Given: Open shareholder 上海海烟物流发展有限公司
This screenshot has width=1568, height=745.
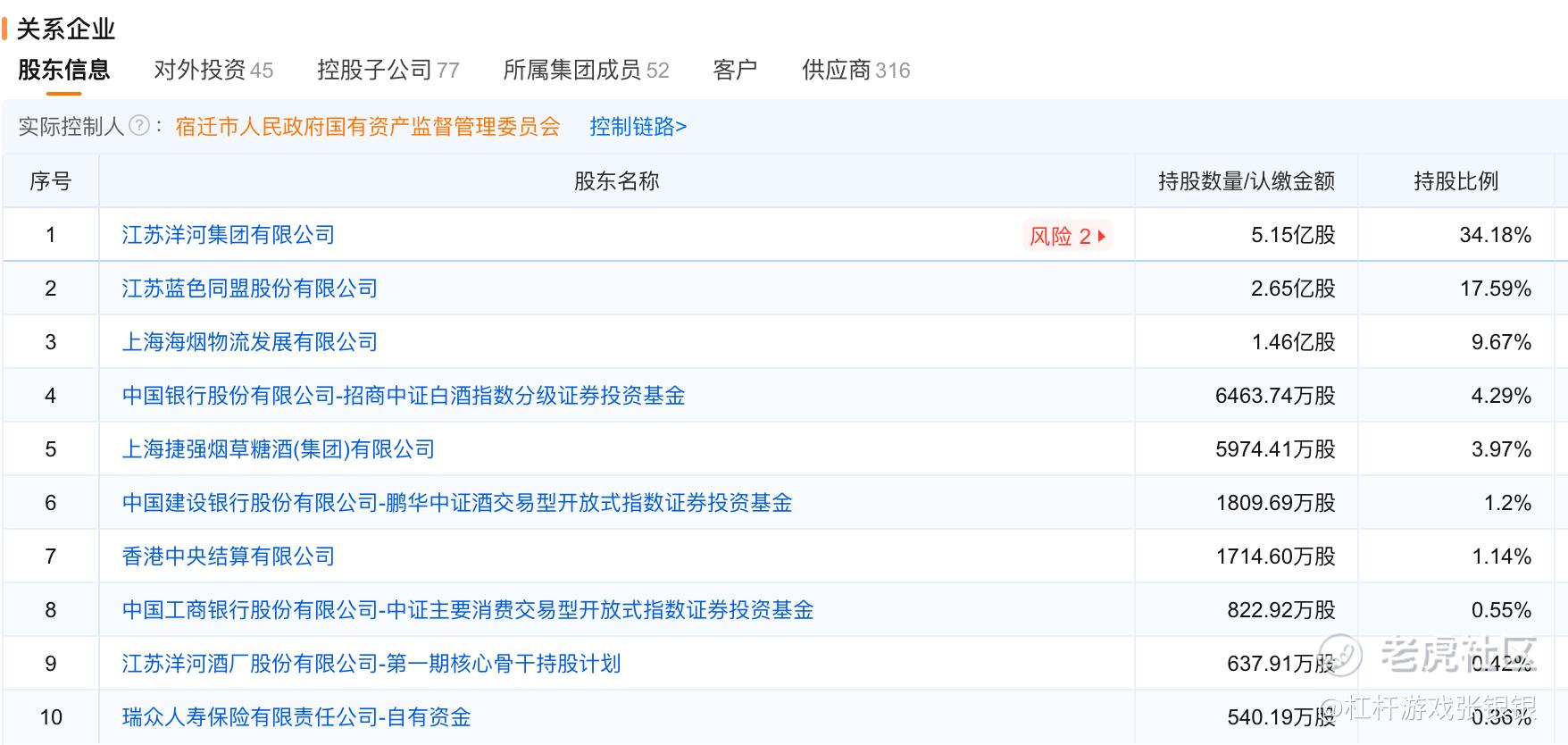Looking at the screenshot, I should click(x=250, y=342).
